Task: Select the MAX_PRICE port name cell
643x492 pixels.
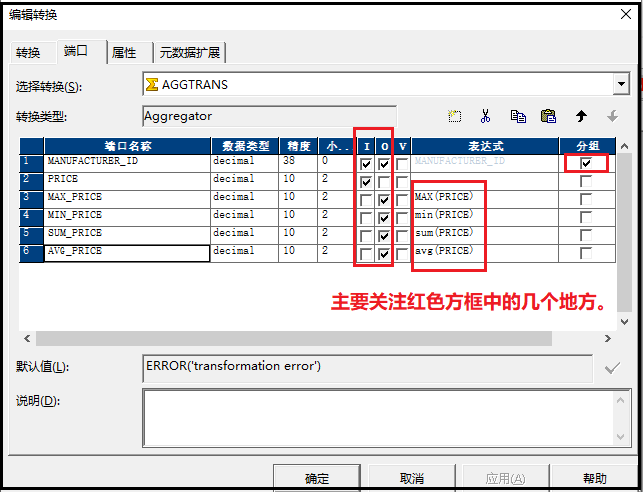Action: [x=127, y=199]
